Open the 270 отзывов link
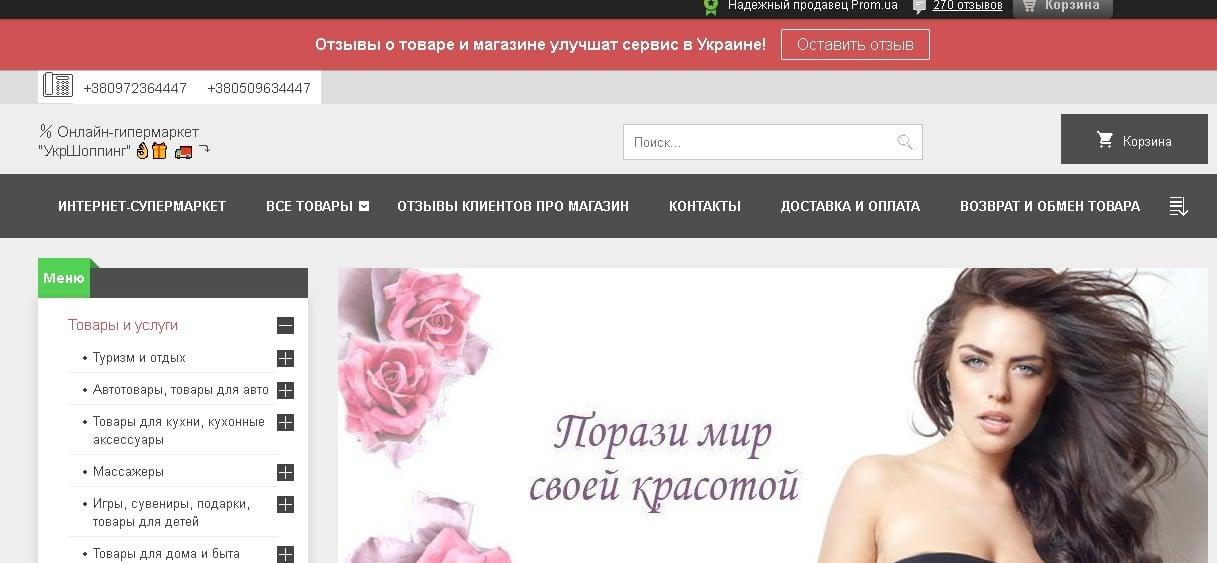 tap(967, 6)
